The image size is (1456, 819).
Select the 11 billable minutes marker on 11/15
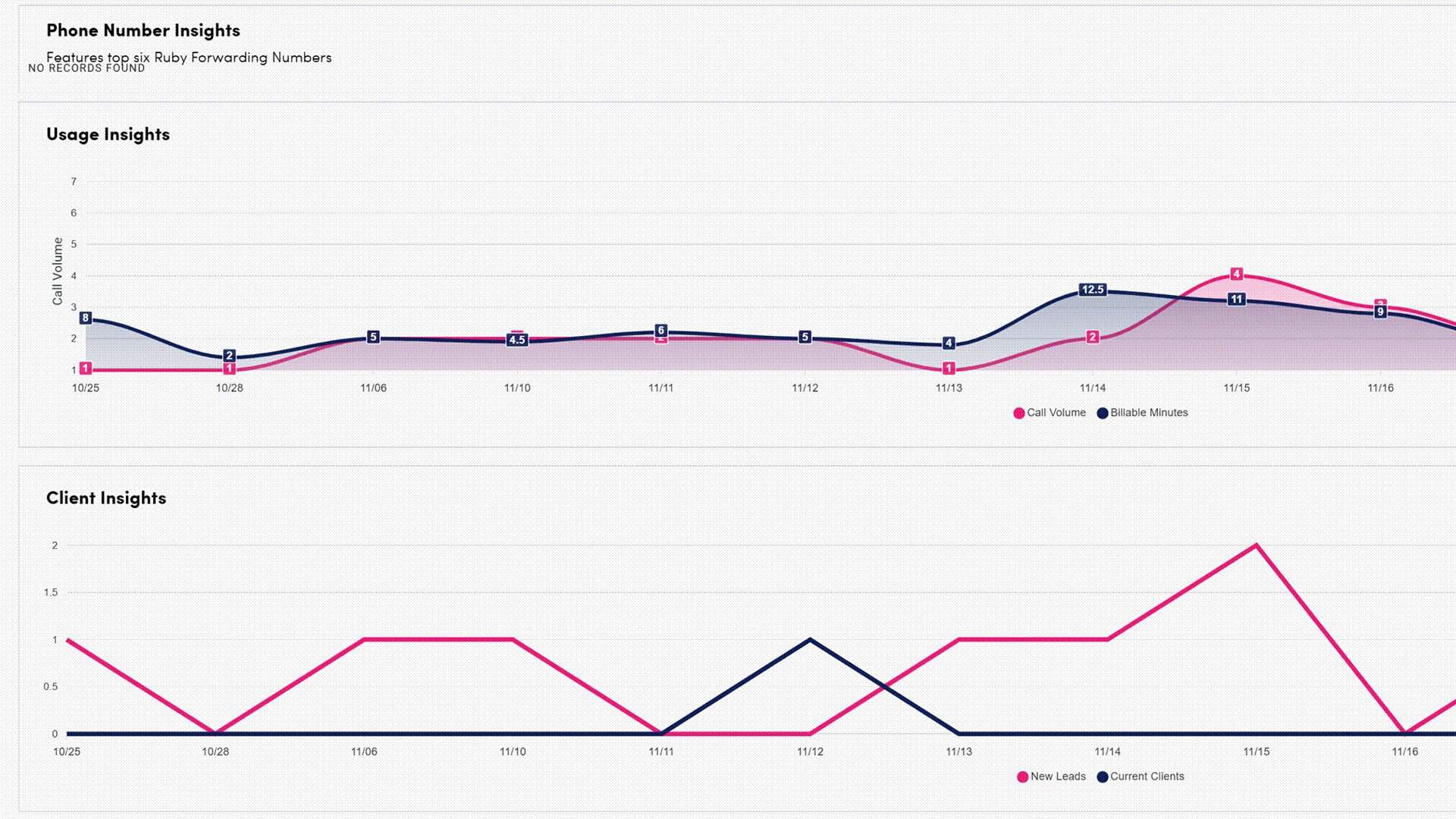[1237, 300]
